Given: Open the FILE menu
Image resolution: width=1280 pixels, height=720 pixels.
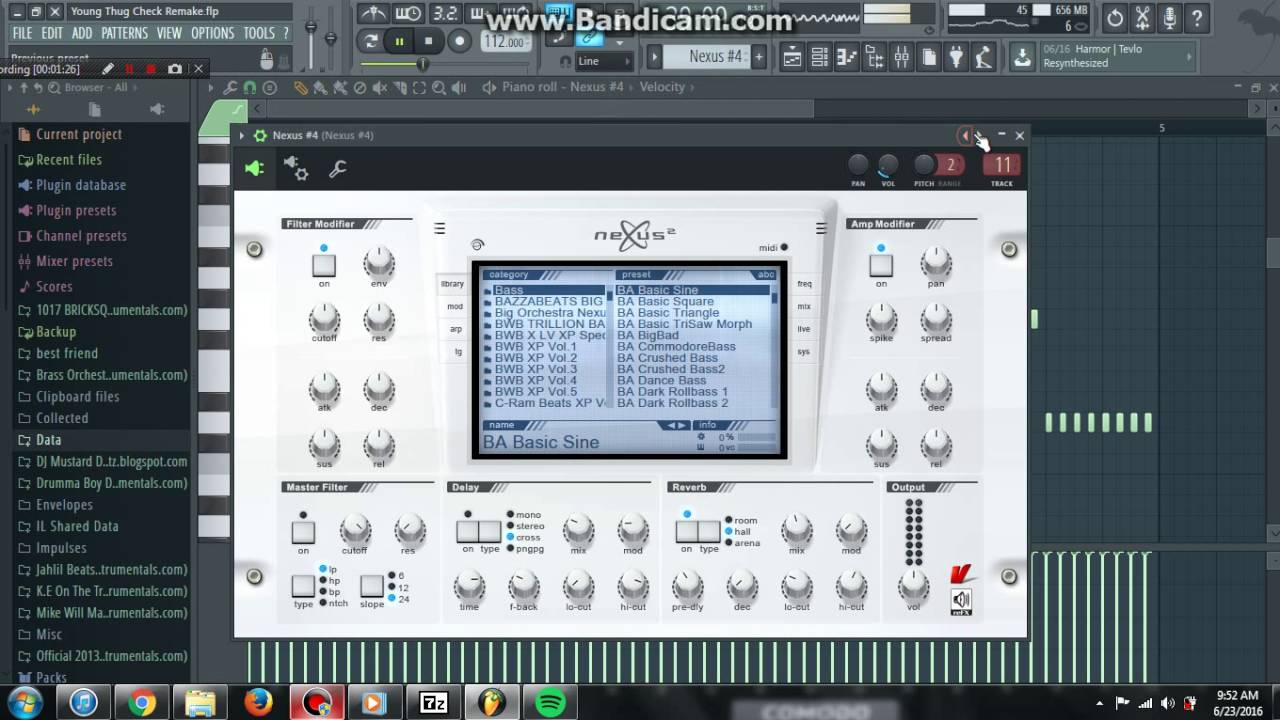Looking at the screenshot, I should (22, 33).
